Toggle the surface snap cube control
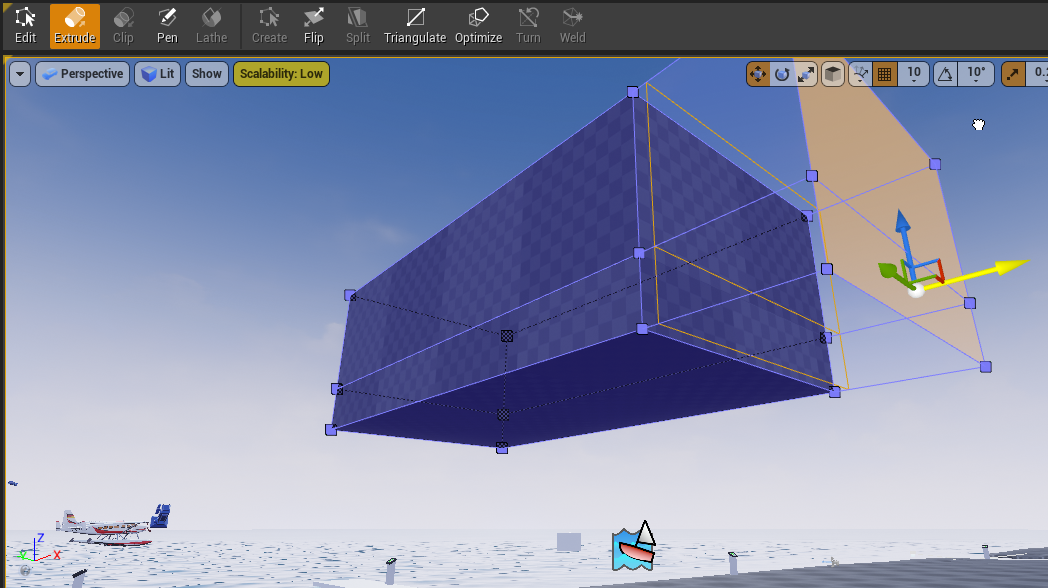This screenshot has width=1048, height=588. pos(832,73)
